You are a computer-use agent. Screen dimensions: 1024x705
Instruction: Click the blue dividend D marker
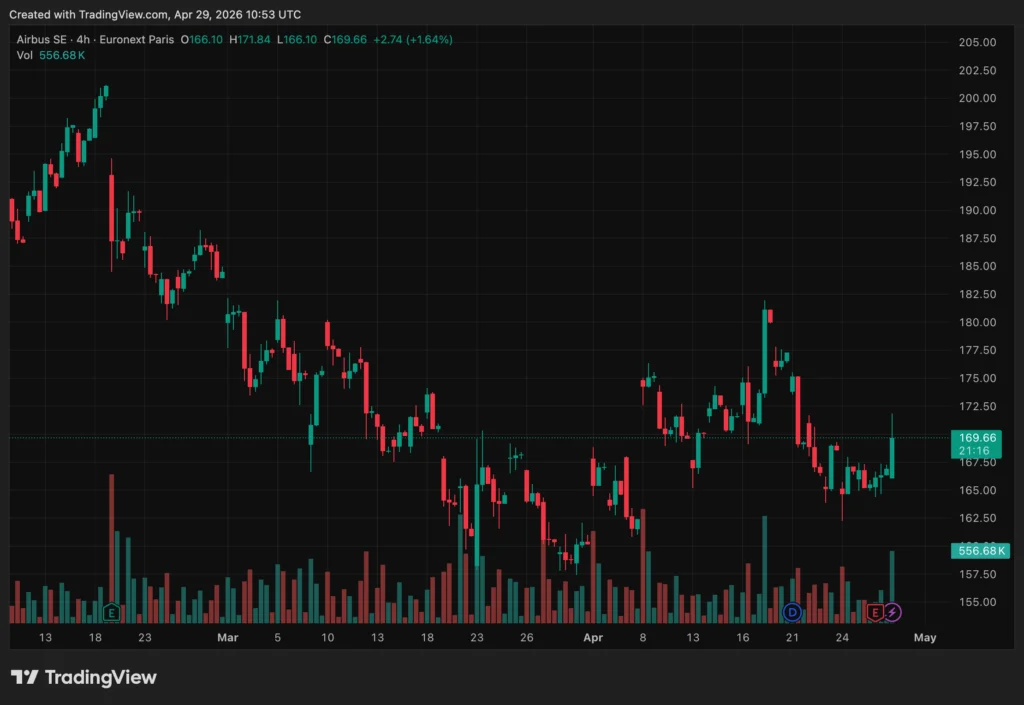click(793, 611)
